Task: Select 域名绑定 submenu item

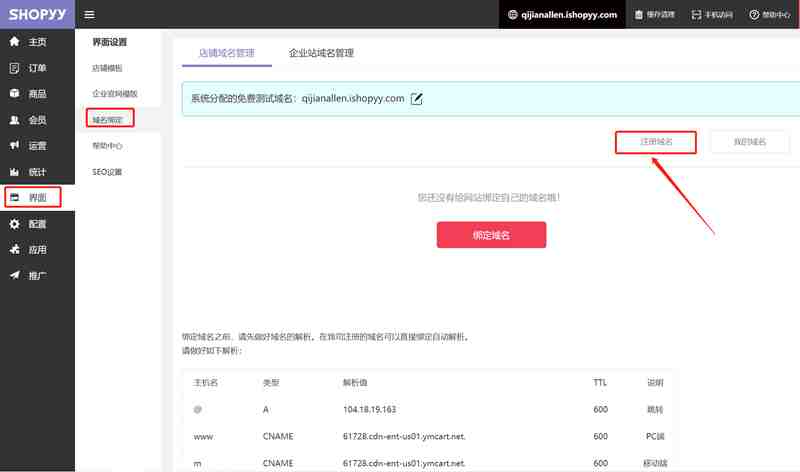Action: (x=110, y=118)
